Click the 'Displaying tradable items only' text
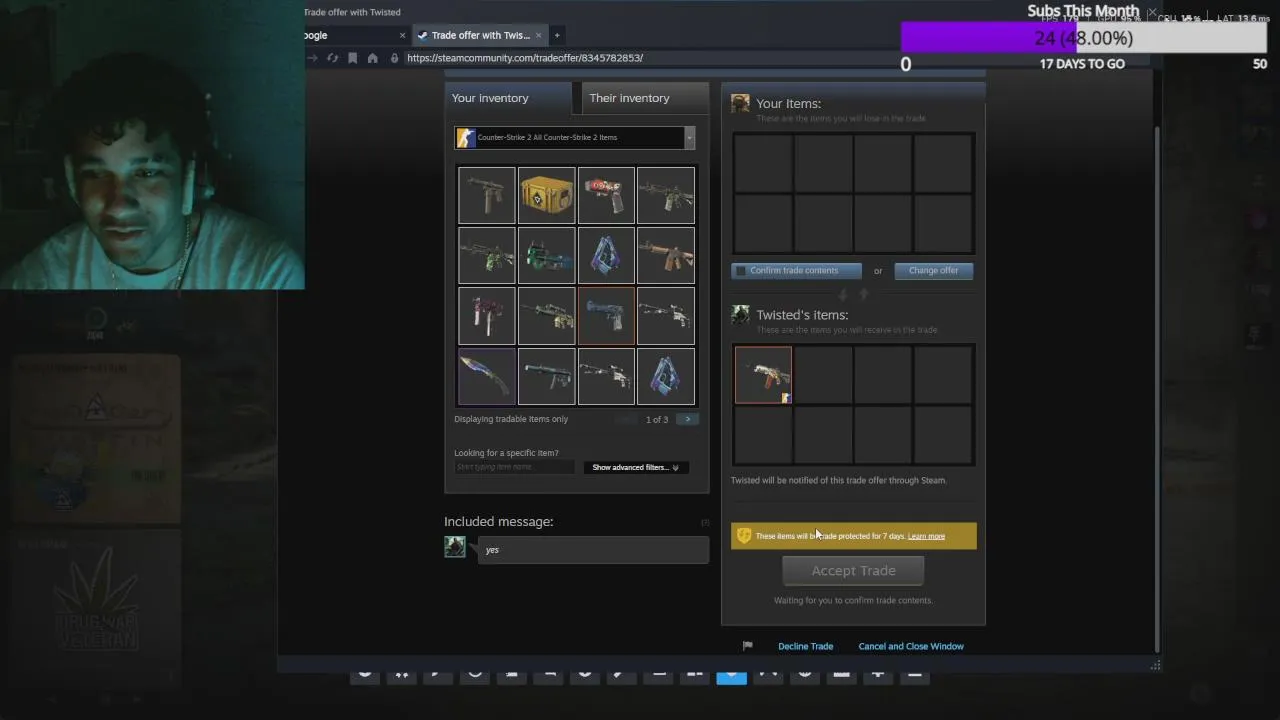The height and width of the screenshot is (720, 1280). point(511,419)
